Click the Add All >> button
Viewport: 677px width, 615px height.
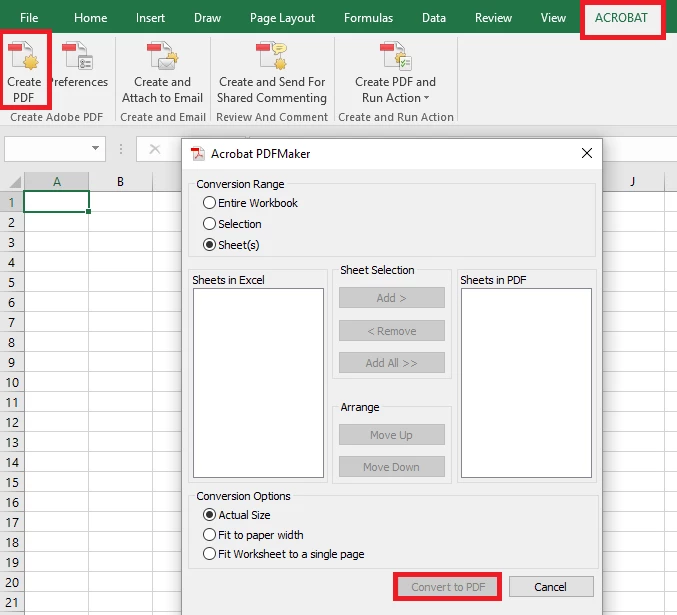click(x=392, y=363)
